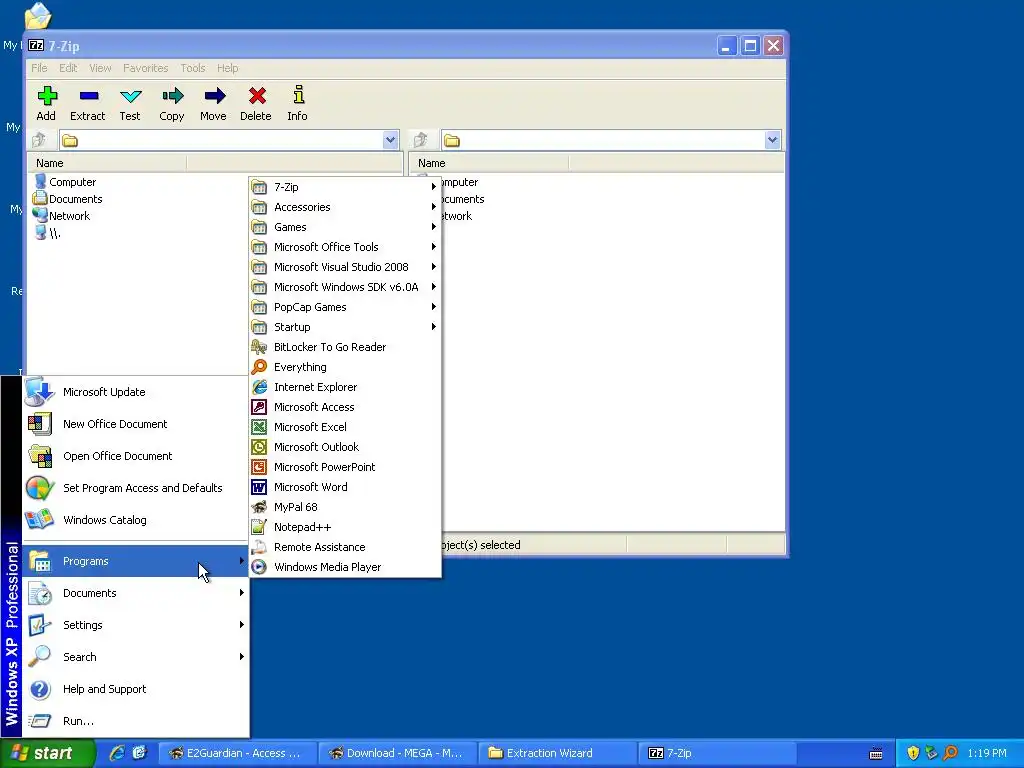The height and width of the screenshot is (768, 1024).
Task: Open the File menu in 7-Zip
Action: point(39,68)
